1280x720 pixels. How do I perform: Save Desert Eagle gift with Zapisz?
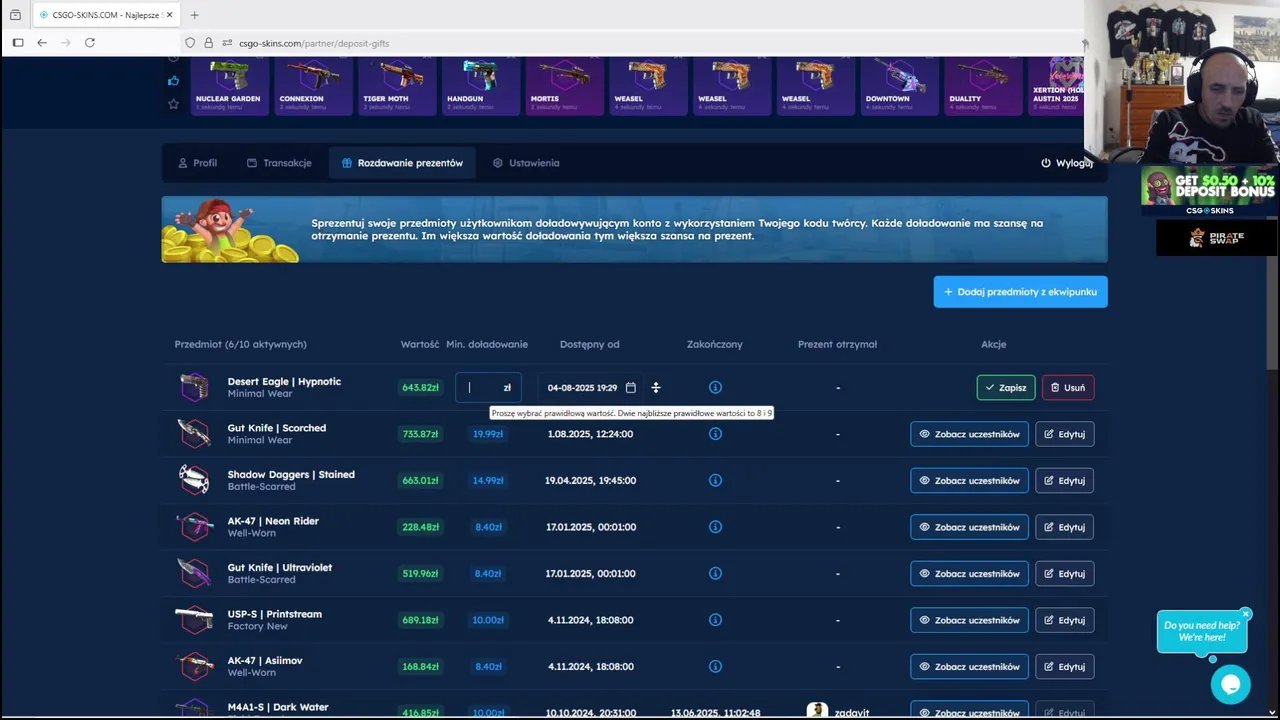tap(1006, 388)
